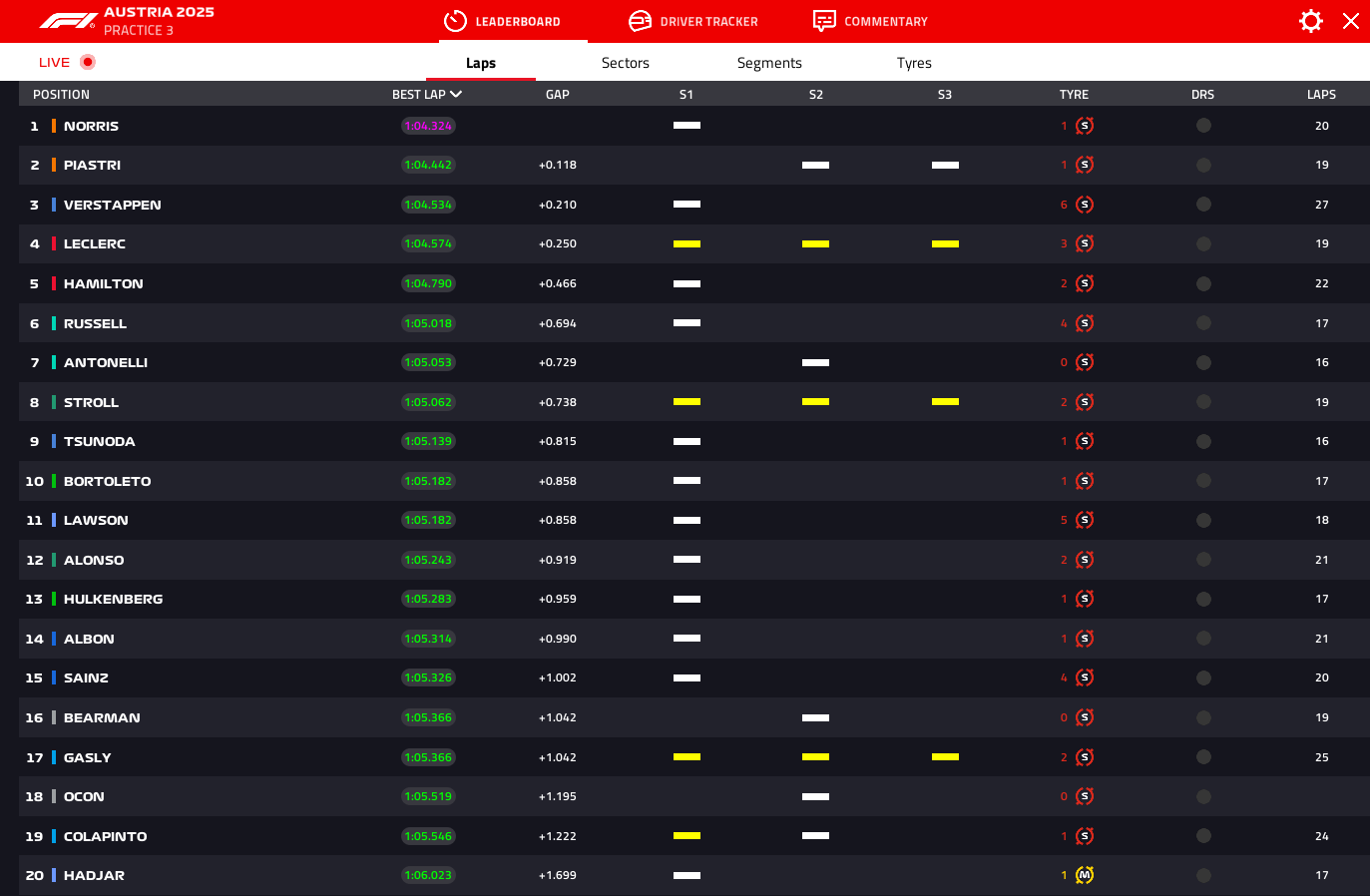Click the Commentary speech bubble icon
The height and width of the screenshot is (896, 1370).
[824, 21]
